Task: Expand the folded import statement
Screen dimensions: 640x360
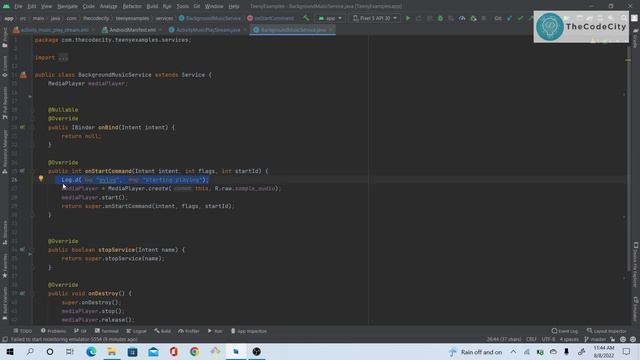Action: point(63,58)
